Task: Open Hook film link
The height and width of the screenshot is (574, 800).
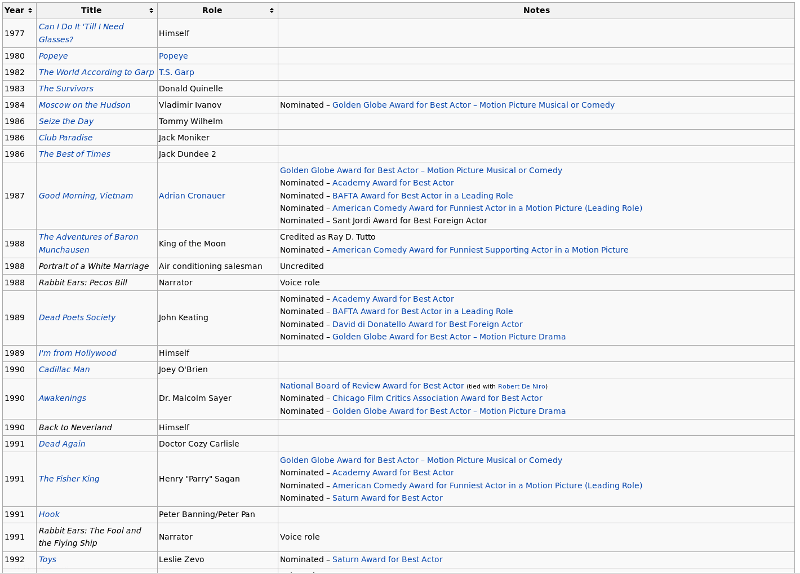Action: (49, 514)
